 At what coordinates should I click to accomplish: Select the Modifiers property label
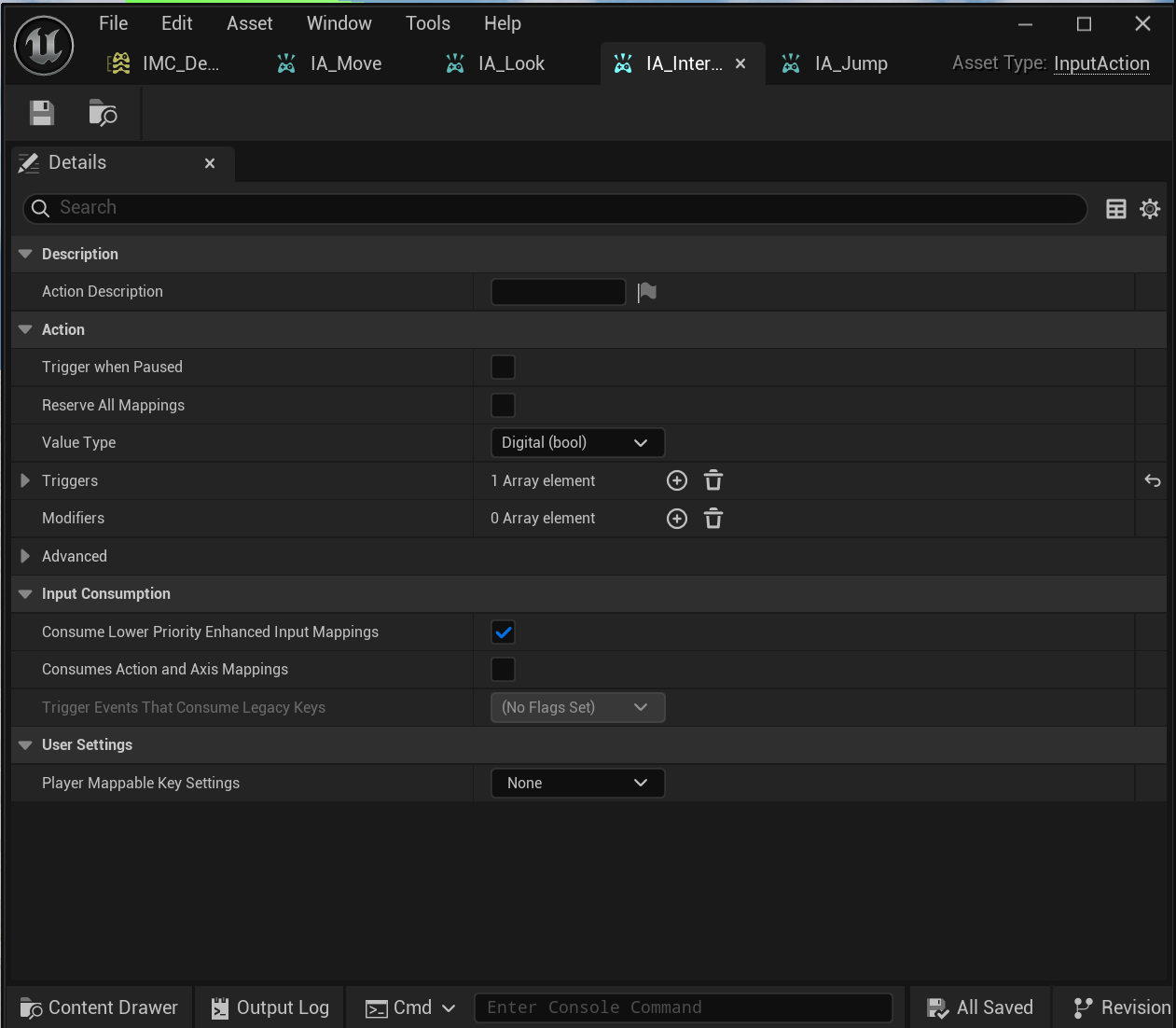coord(74,519)
